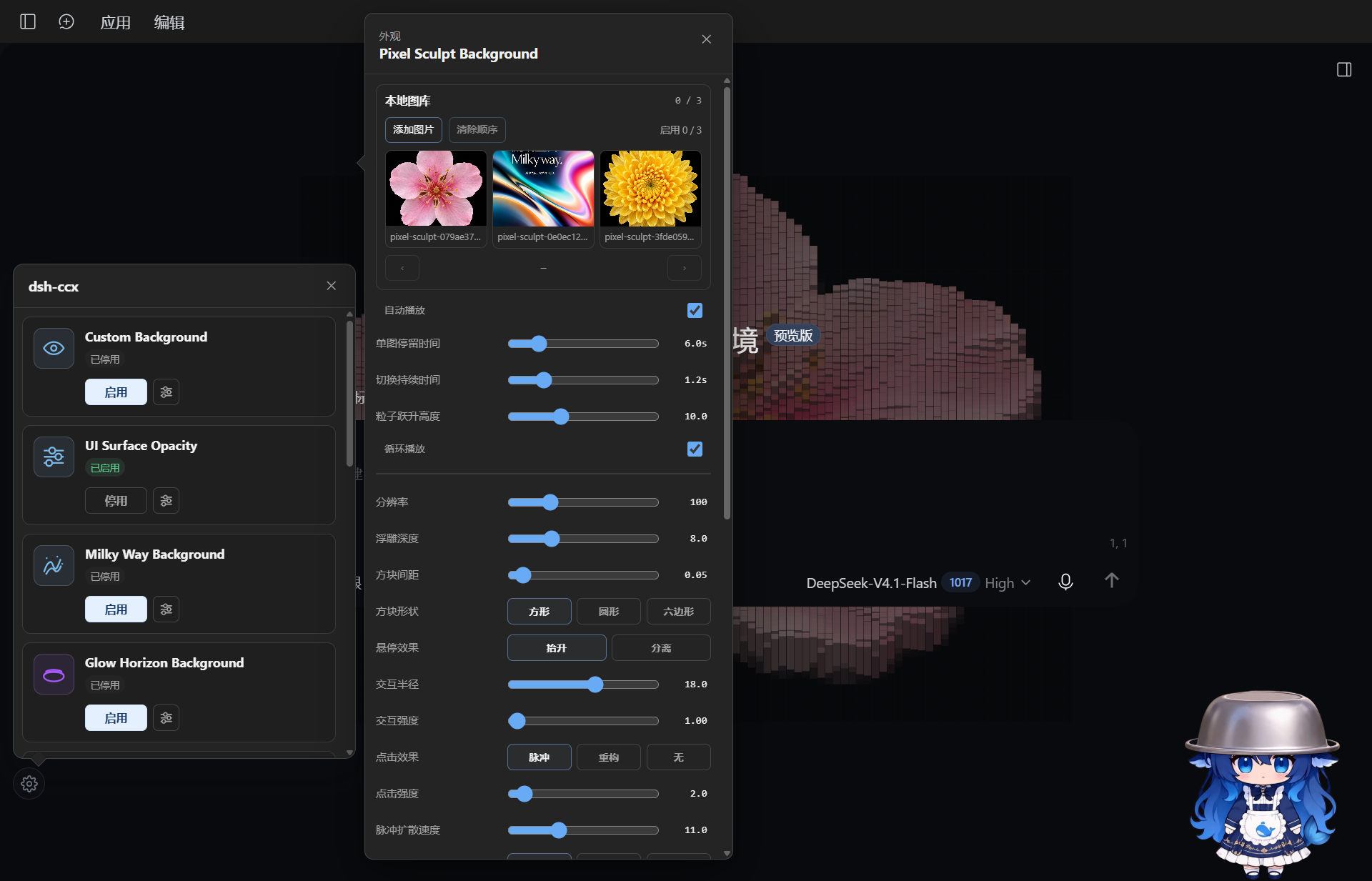Select 重构 click effect

click(609, 757)
